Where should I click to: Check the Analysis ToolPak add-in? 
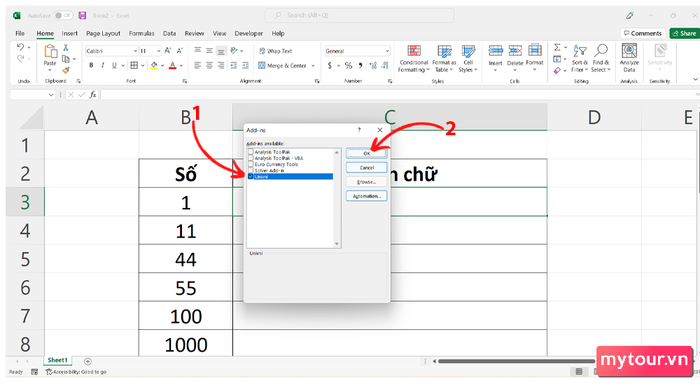(250, 152)
